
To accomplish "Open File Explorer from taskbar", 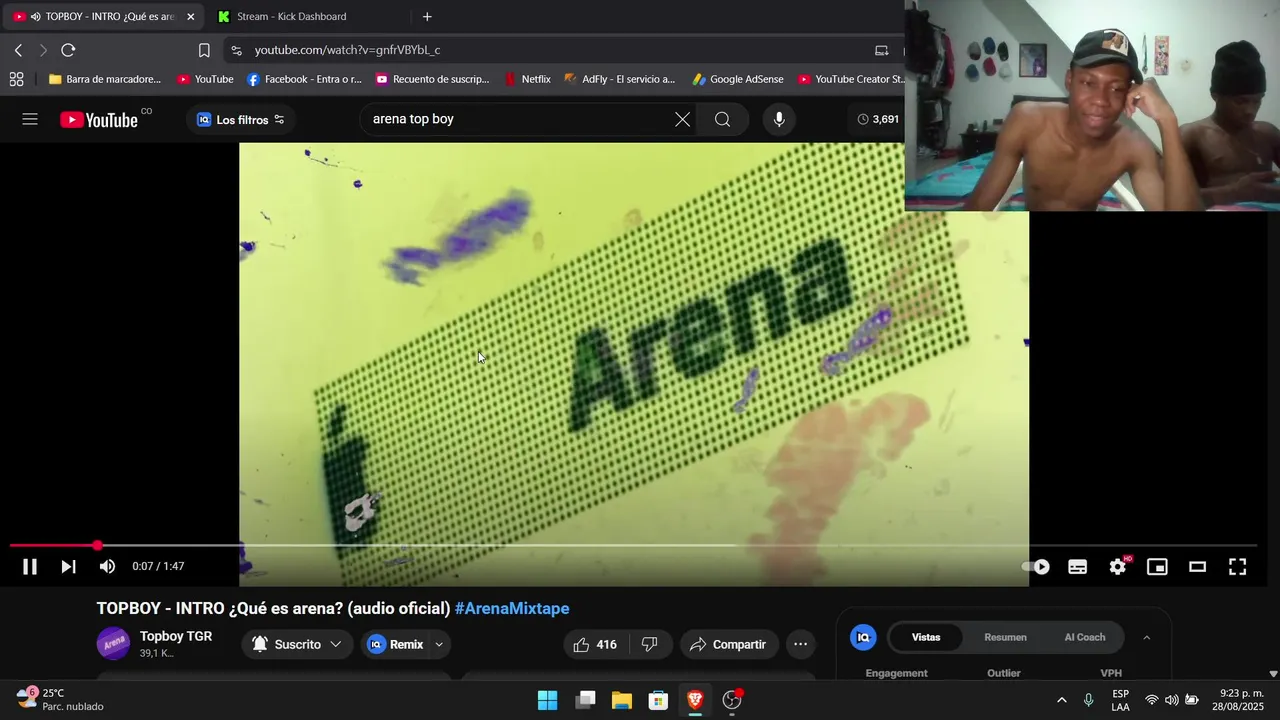I will (x=622, y=700).
